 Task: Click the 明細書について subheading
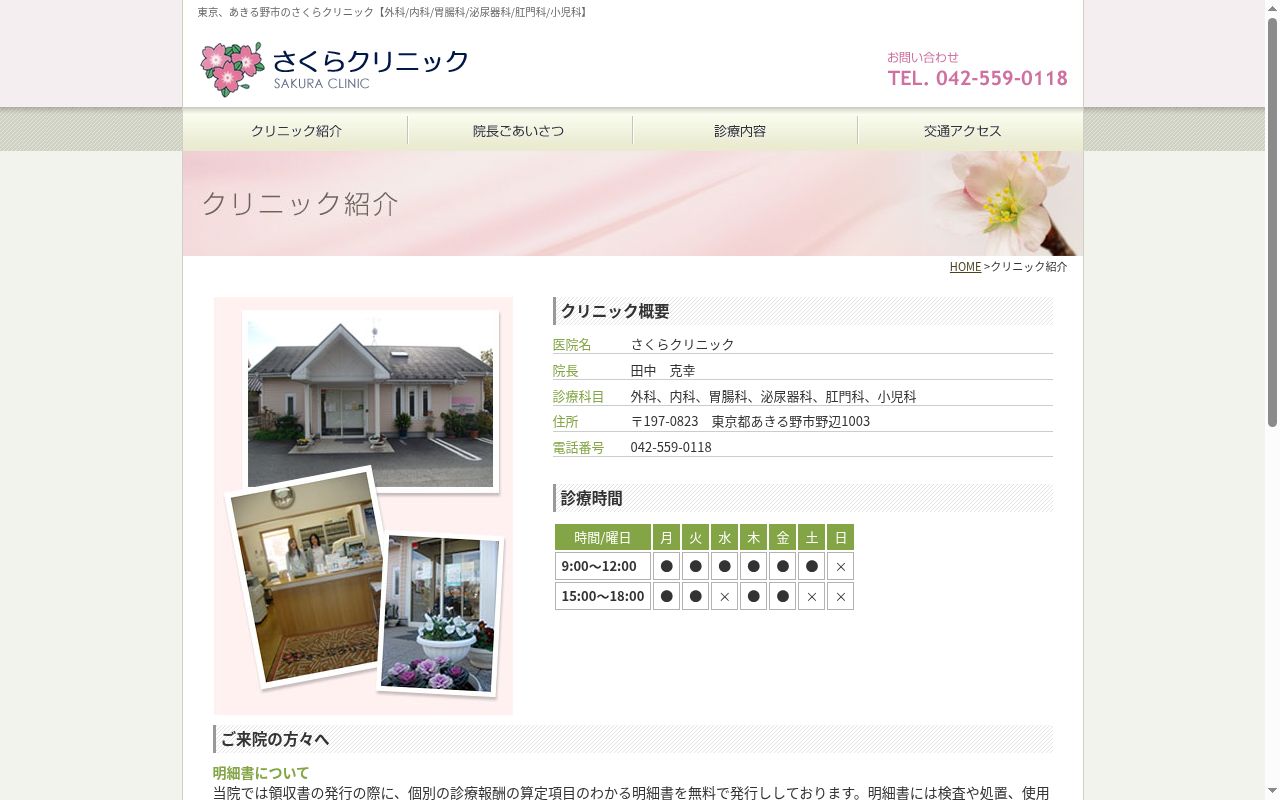(x=261, y=773)
